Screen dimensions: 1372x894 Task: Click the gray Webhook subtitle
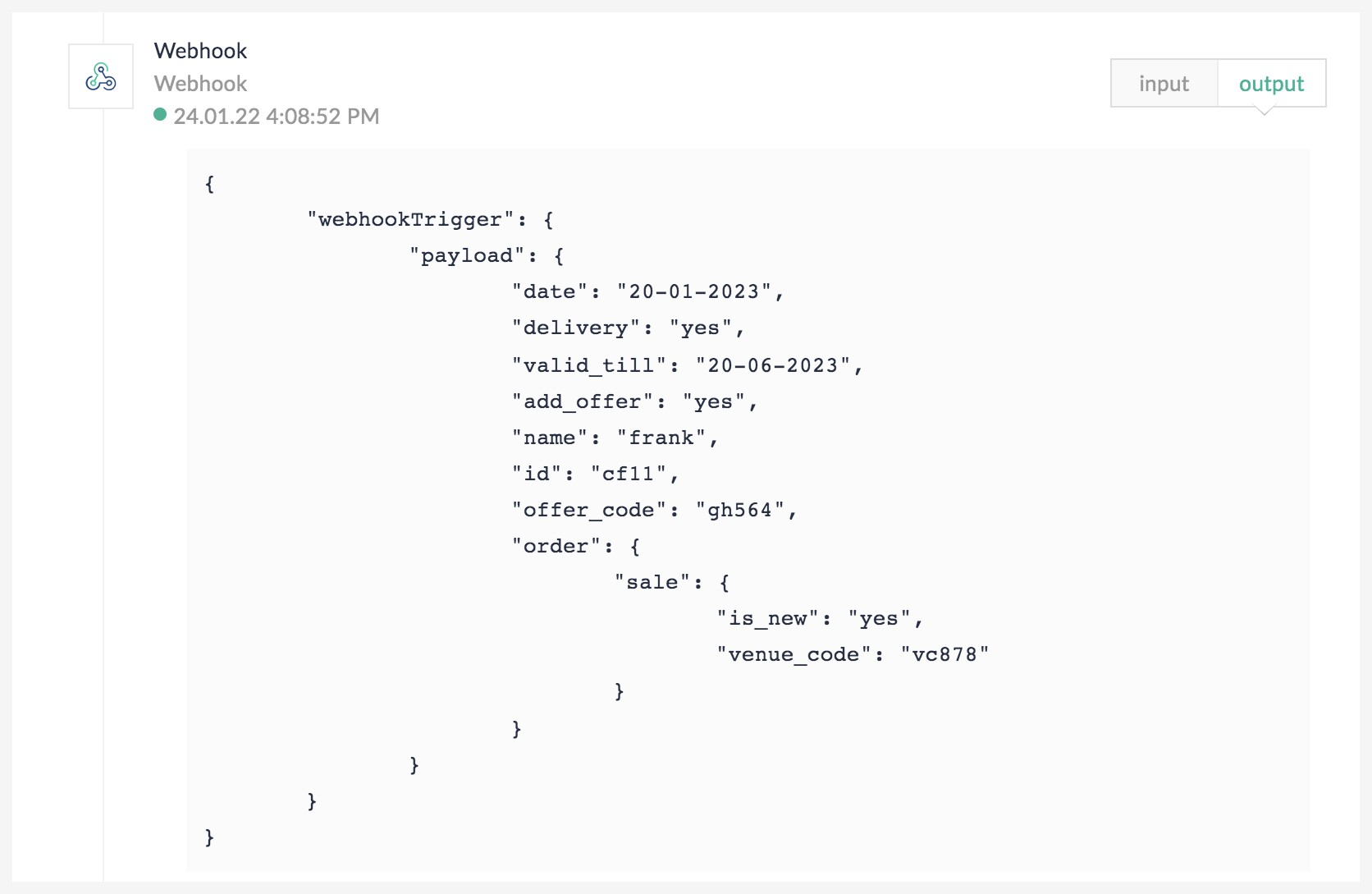click(x=200, y=84)
